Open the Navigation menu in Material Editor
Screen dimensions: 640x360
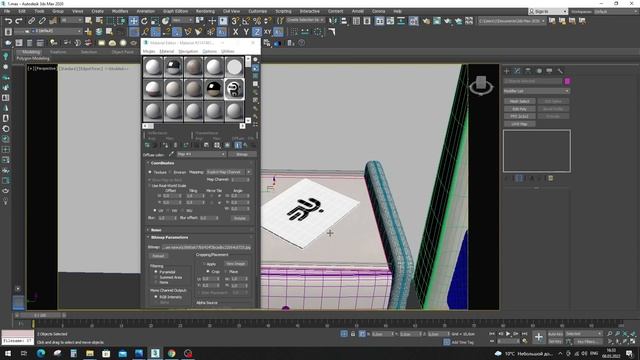pyautogui.click(x=188, y=51)
